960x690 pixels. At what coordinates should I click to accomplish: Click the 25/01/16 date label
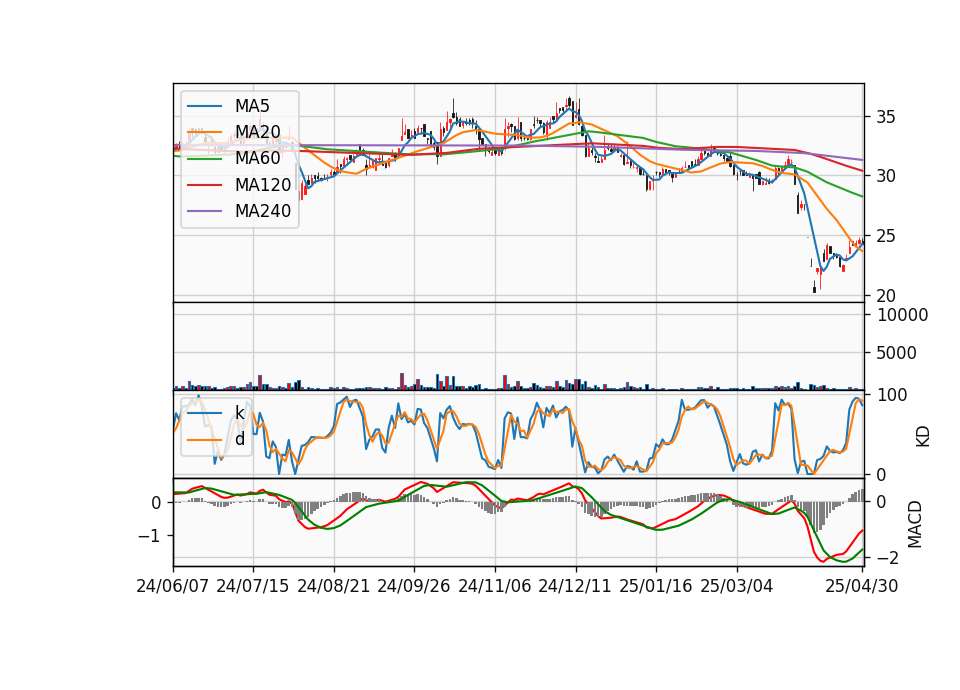coord(656,586)
